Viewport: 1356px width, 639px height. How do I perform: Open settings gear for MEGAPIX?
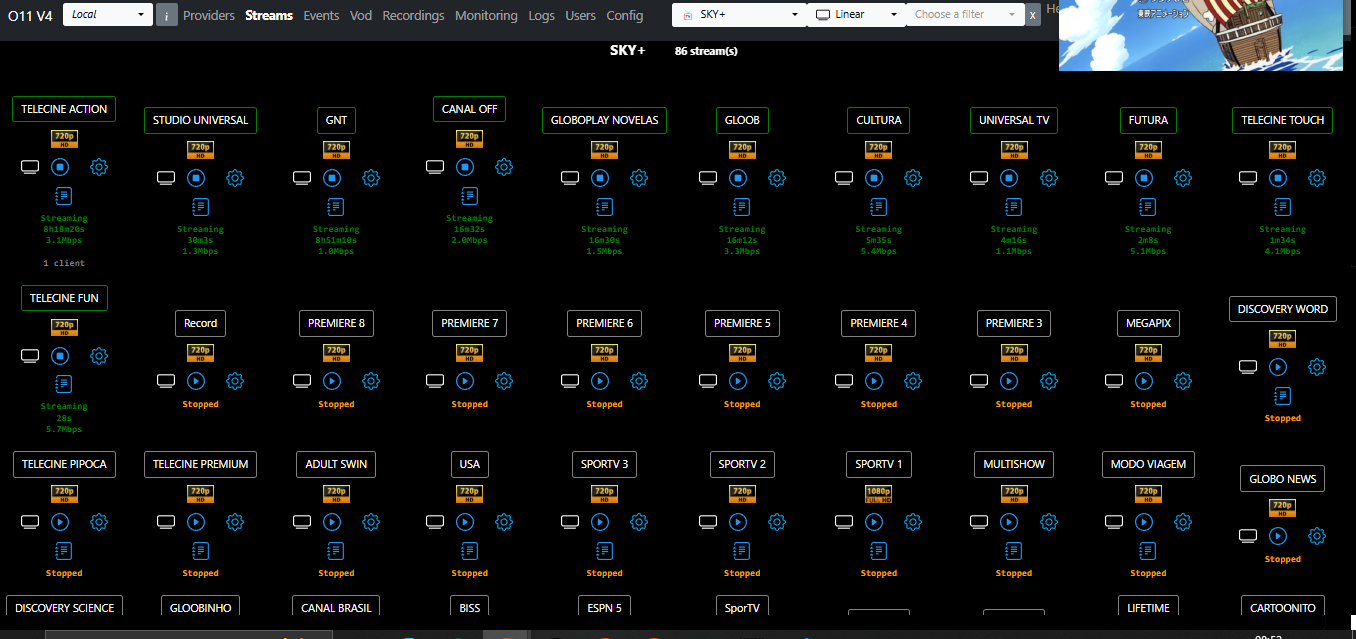point(1183,381)
